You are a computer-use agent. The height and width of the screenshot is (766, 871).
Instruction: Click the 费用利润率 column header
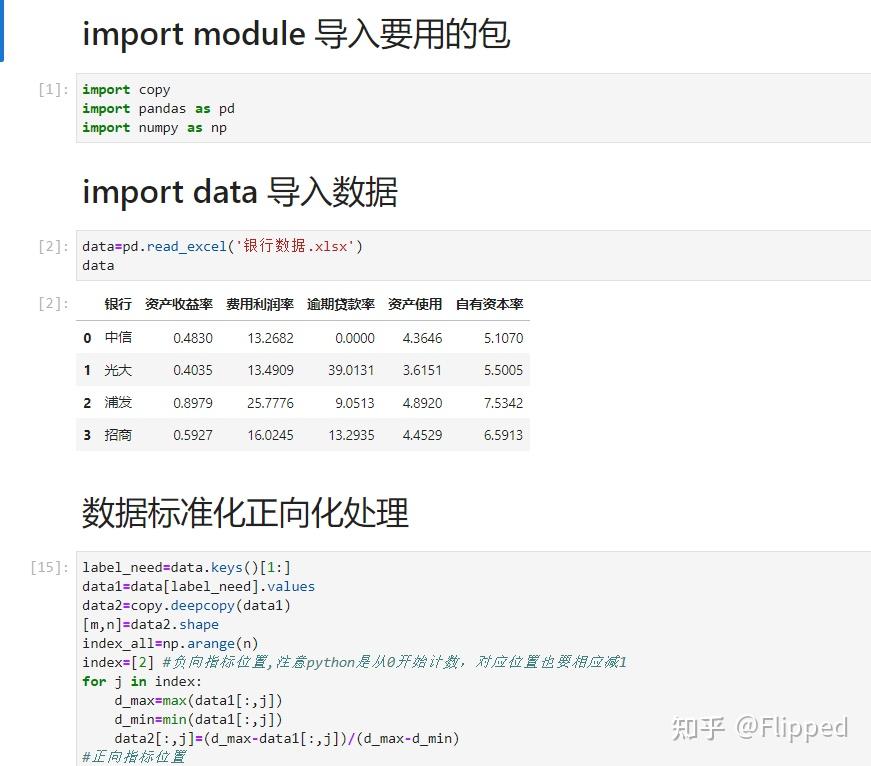coord(259,304)
